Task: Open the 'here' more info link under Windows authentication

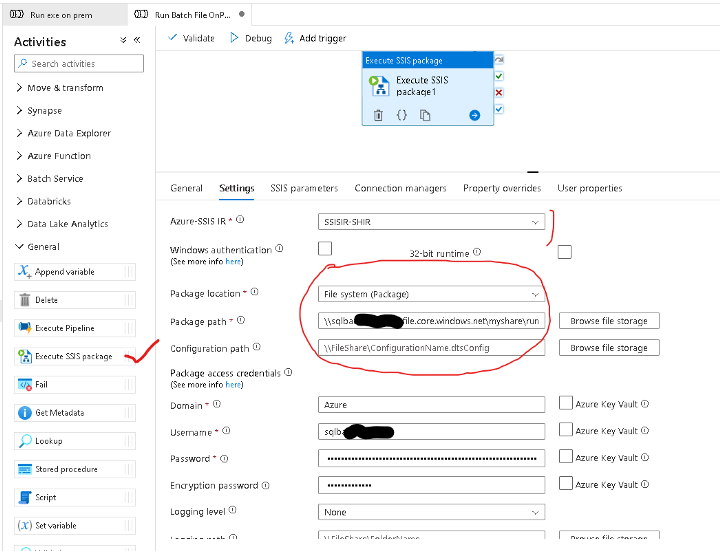Action: click(x=233, y=261)
